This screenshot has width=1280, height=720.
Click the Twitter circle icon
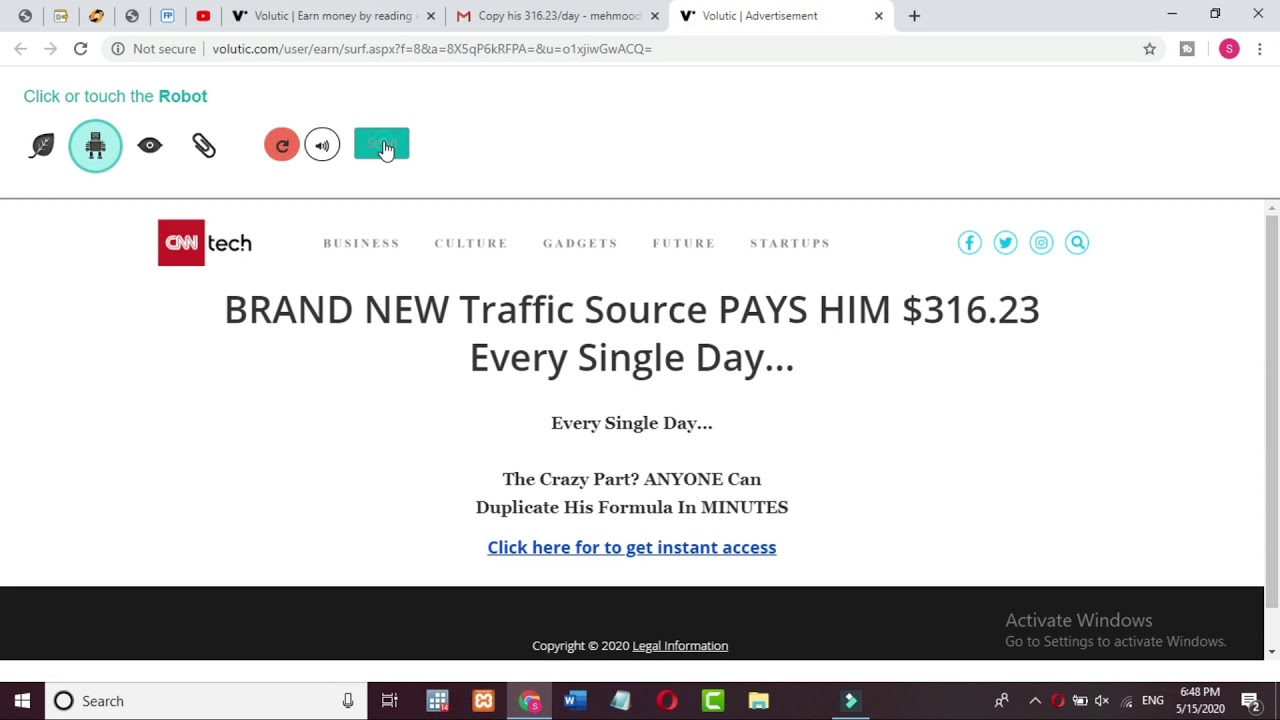click(x=1005, y=243)
